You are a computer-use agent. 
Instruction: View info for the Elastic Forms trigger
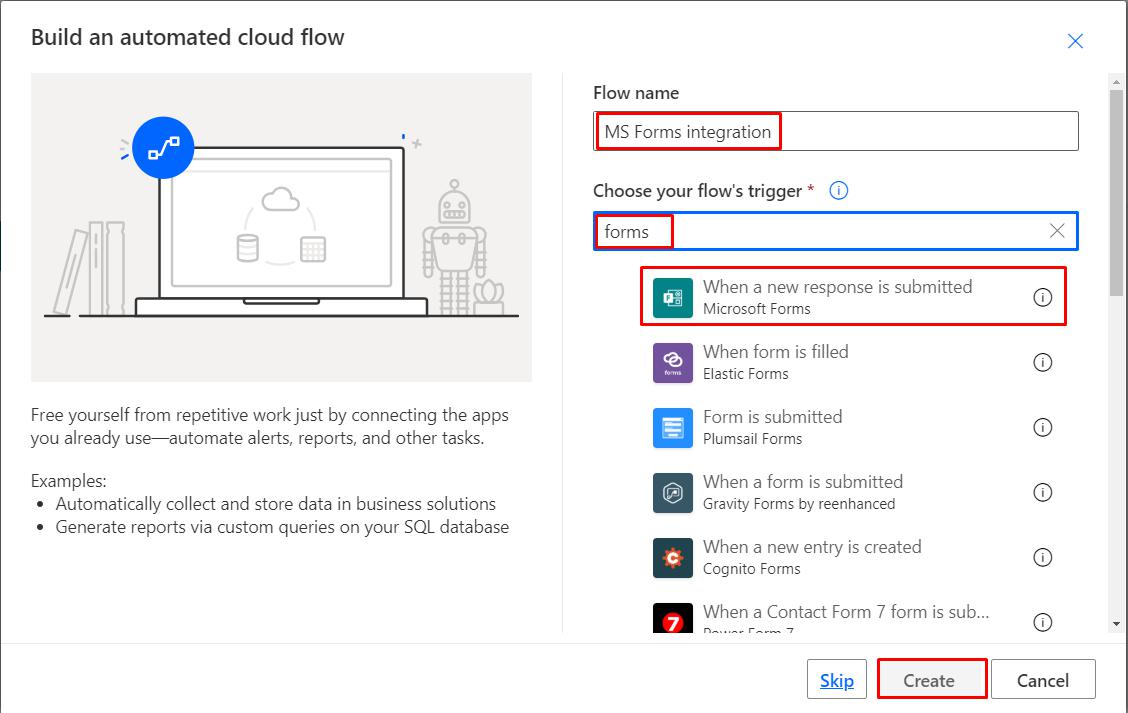pyautogui.click(x=1042, y=362)
